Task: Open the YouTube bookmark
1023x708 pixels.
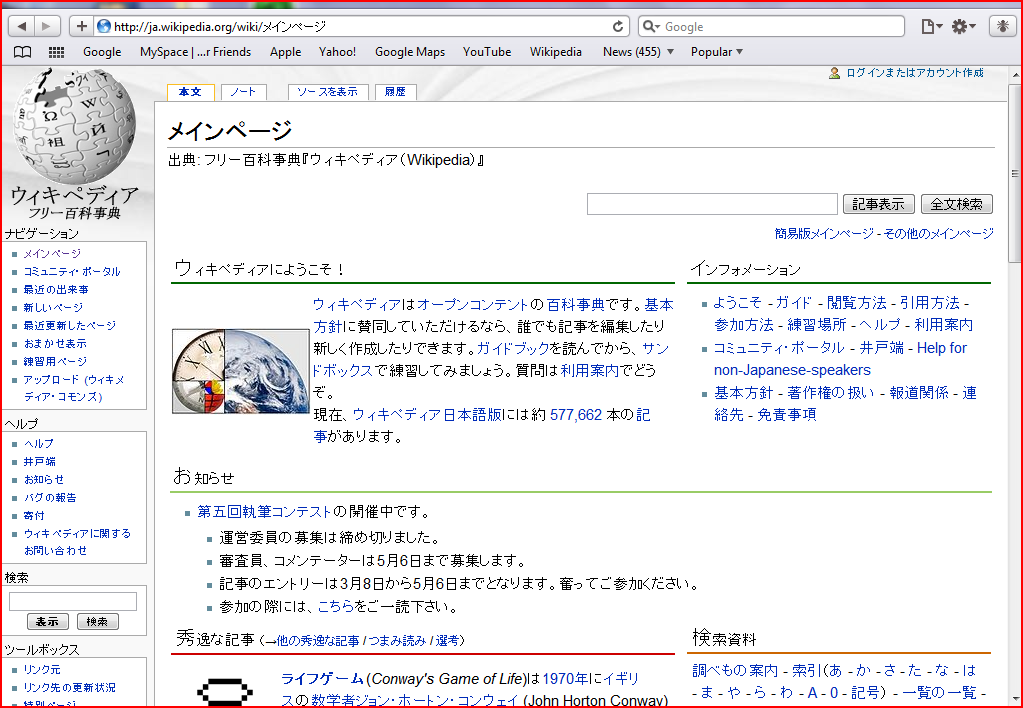Action: pyautogui.click(x=487, y=52)
